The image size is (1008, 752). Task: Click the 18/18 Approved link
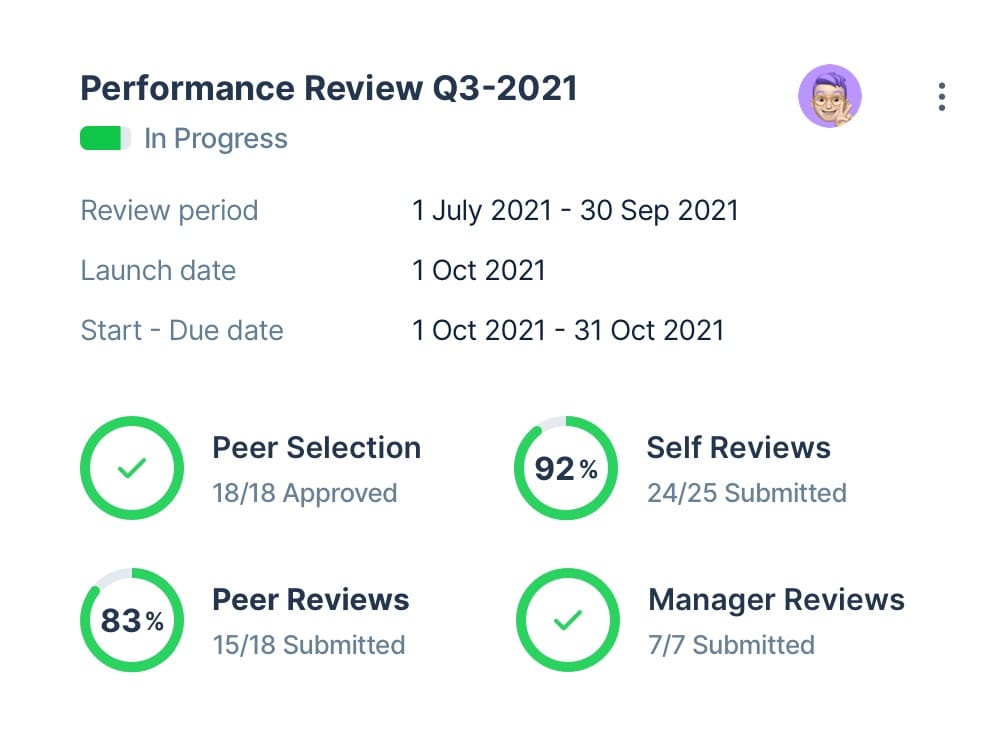(304, 492)
